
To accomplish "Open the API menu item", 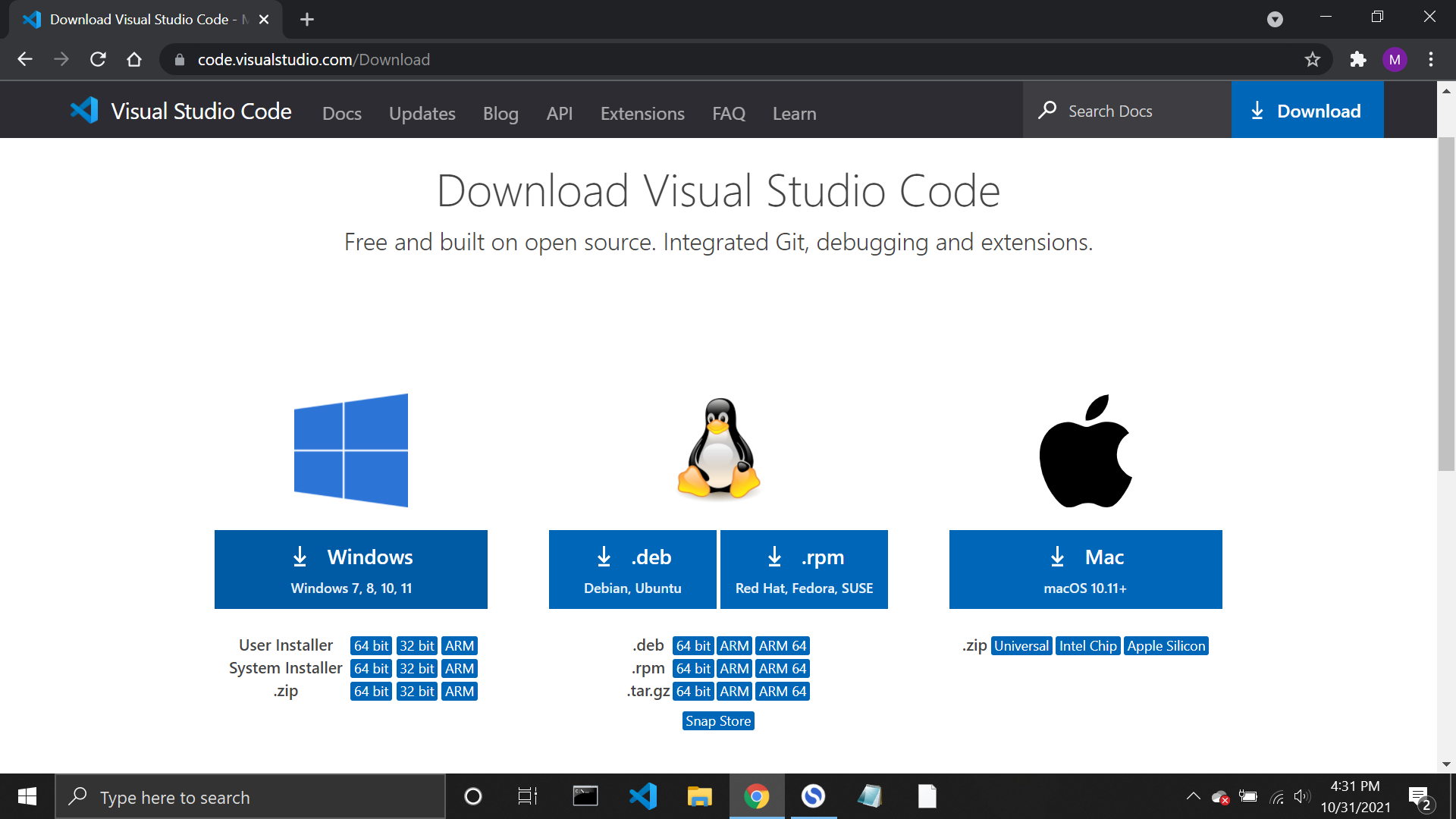I will [560, 114].
